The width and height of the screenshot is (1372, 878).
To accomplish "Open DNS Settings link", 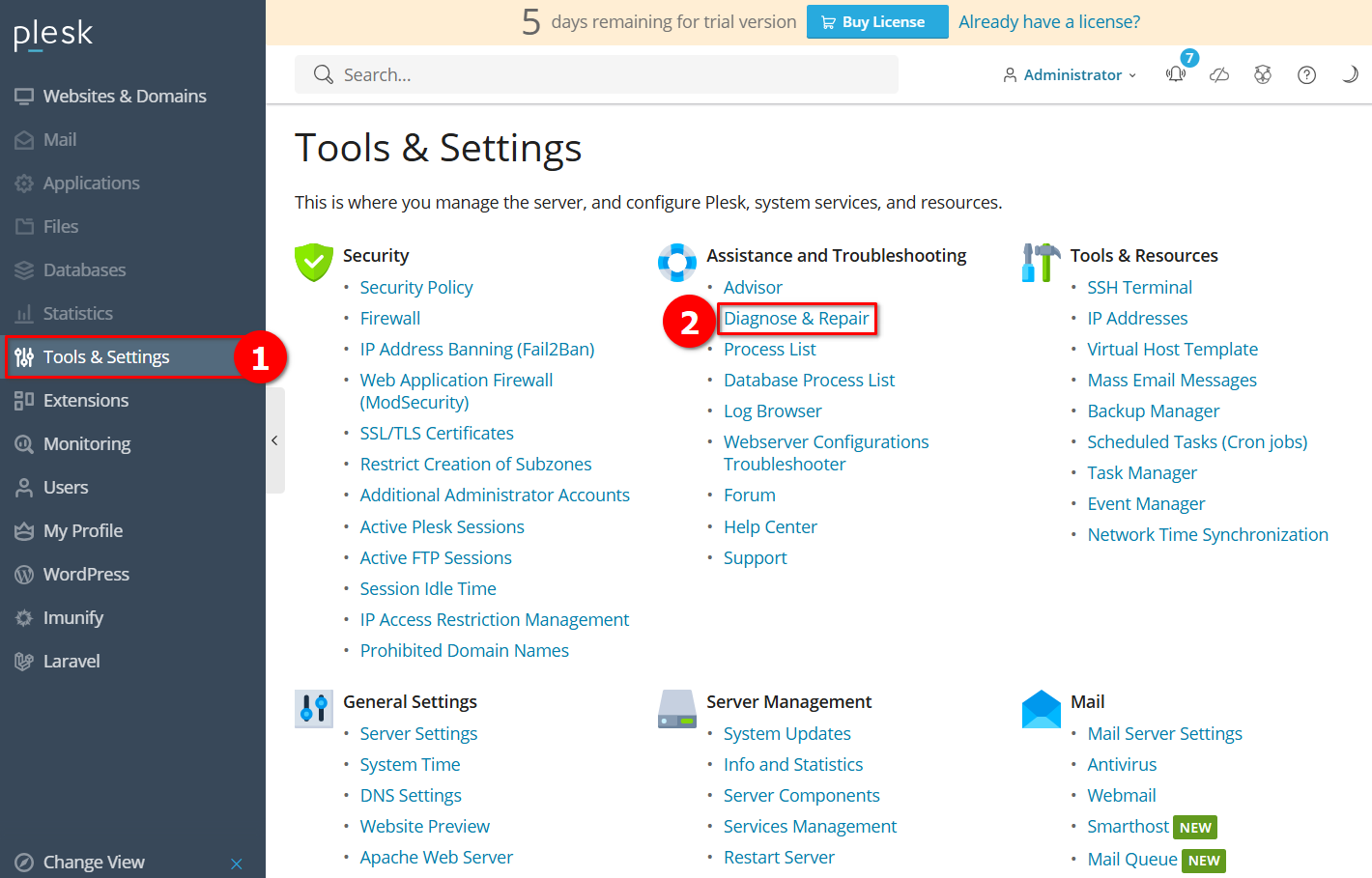I will (411, 795).
